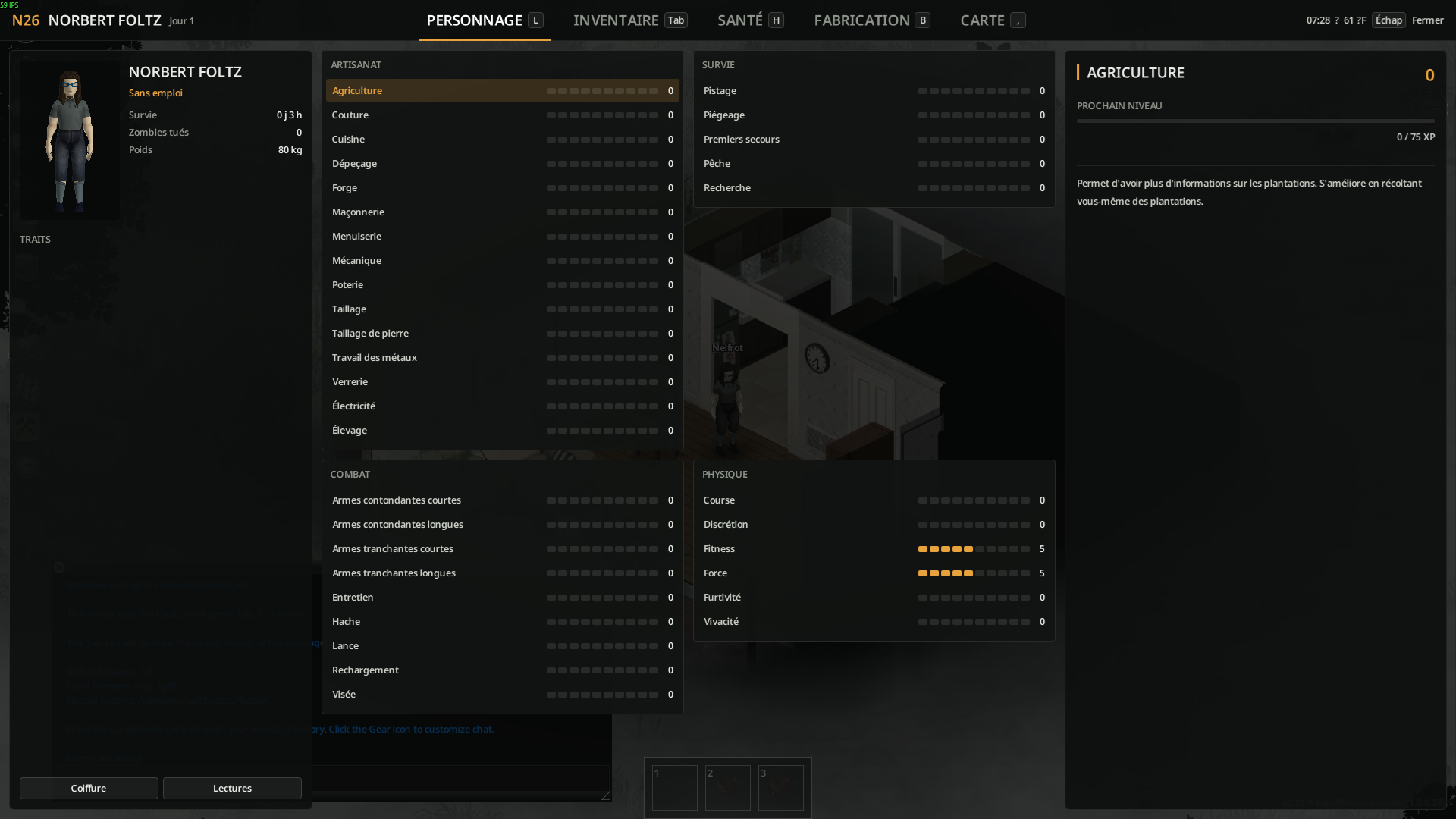This screenshot has width=1456, height=819.
Task: Switch to the Inventaire tab
Action: point(630,20)
